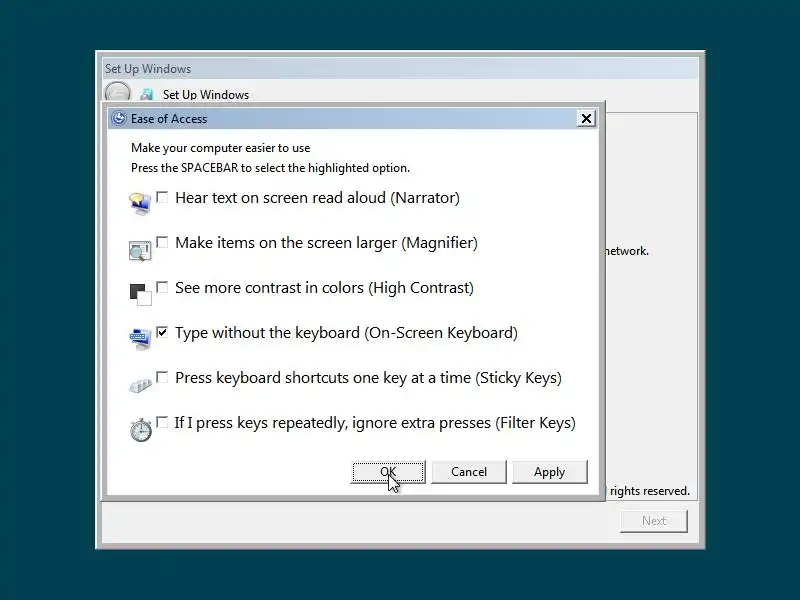This screenshot has height=600, width=800.
Task: Click the Sticky Keys icon
Action: [140, 385]
